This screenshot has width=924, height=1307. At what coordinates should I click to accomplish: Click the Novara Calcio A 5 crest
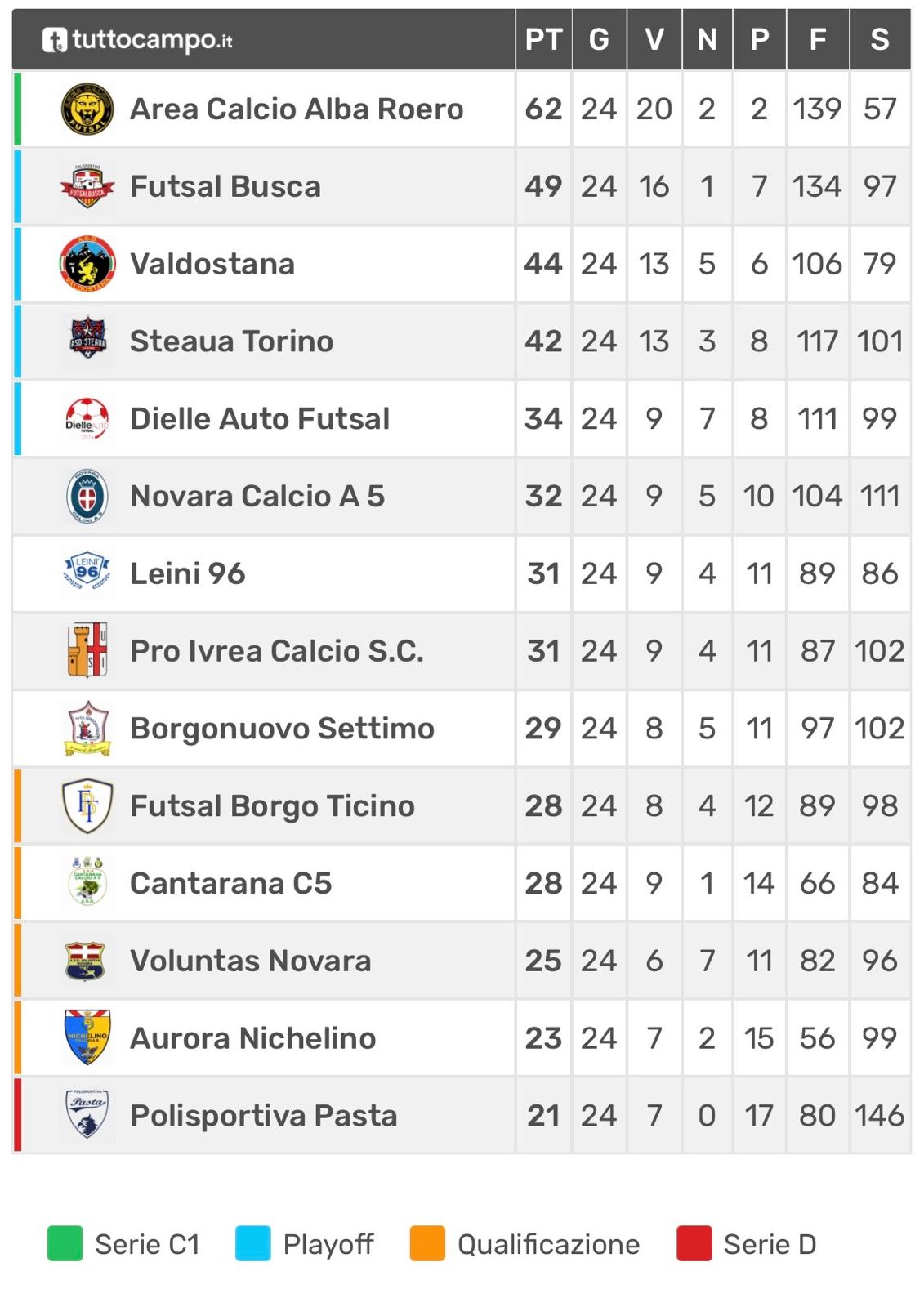pyautogui.click(x=87, y=497)
